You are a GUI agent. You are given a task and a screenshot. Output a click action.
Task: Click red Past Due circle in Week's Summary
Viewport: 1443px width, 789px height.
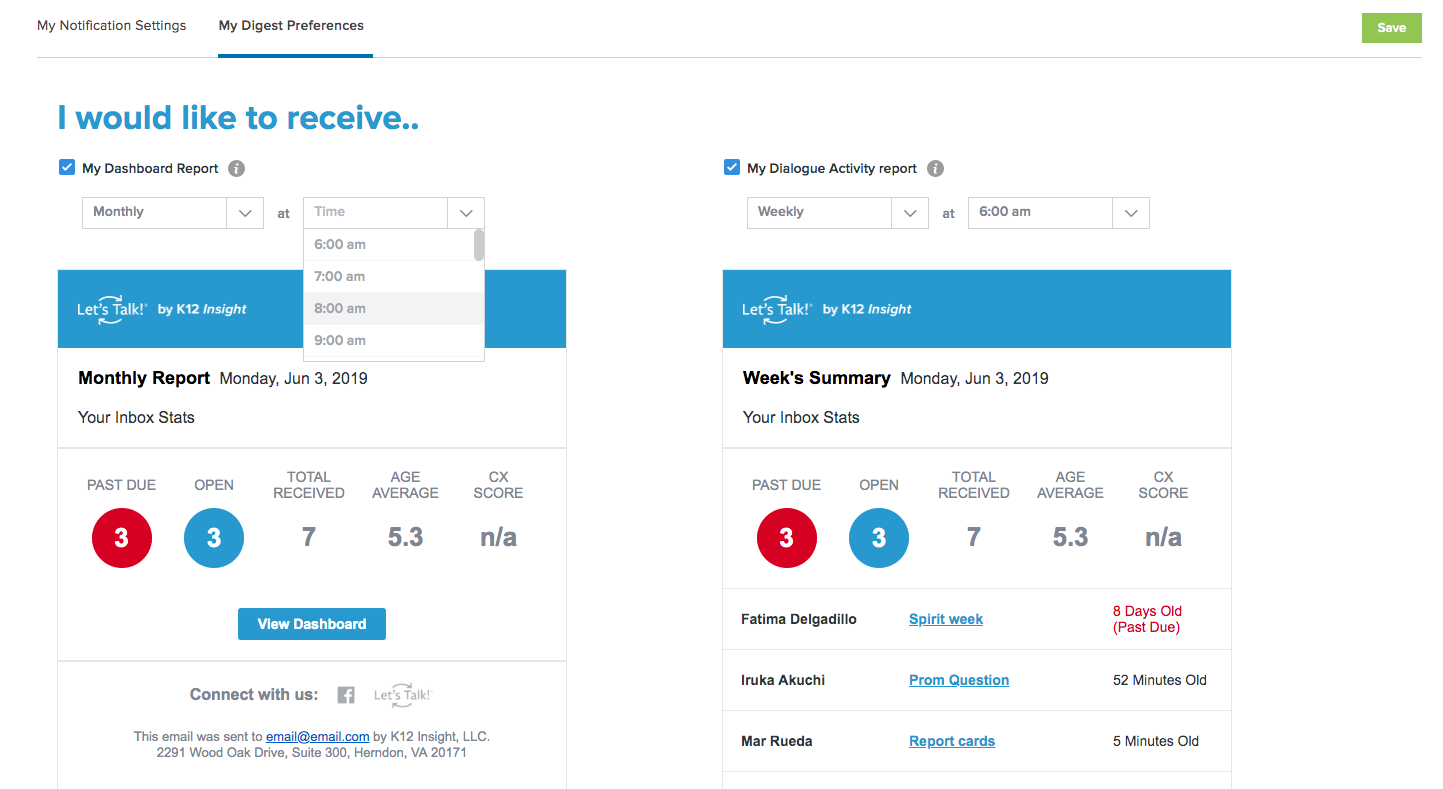pyautogui.click(x=787, y=538)
